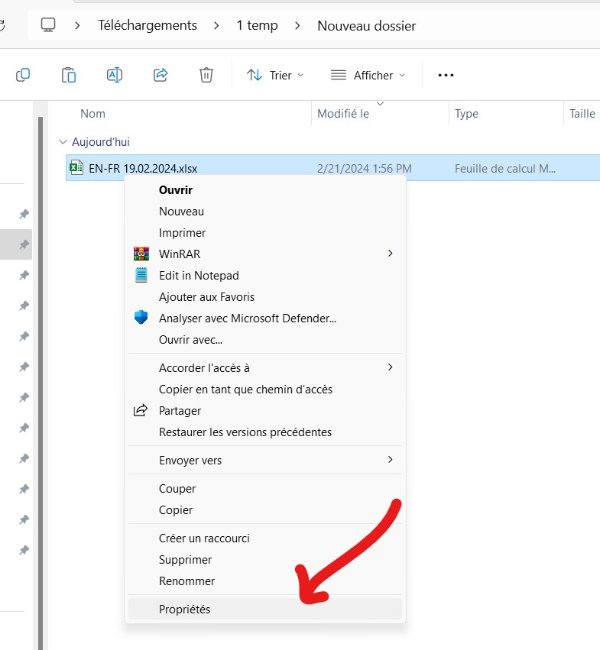
Task: Click the Paste clipboard icon in toolbar
Action: click(x=69, y=75)
